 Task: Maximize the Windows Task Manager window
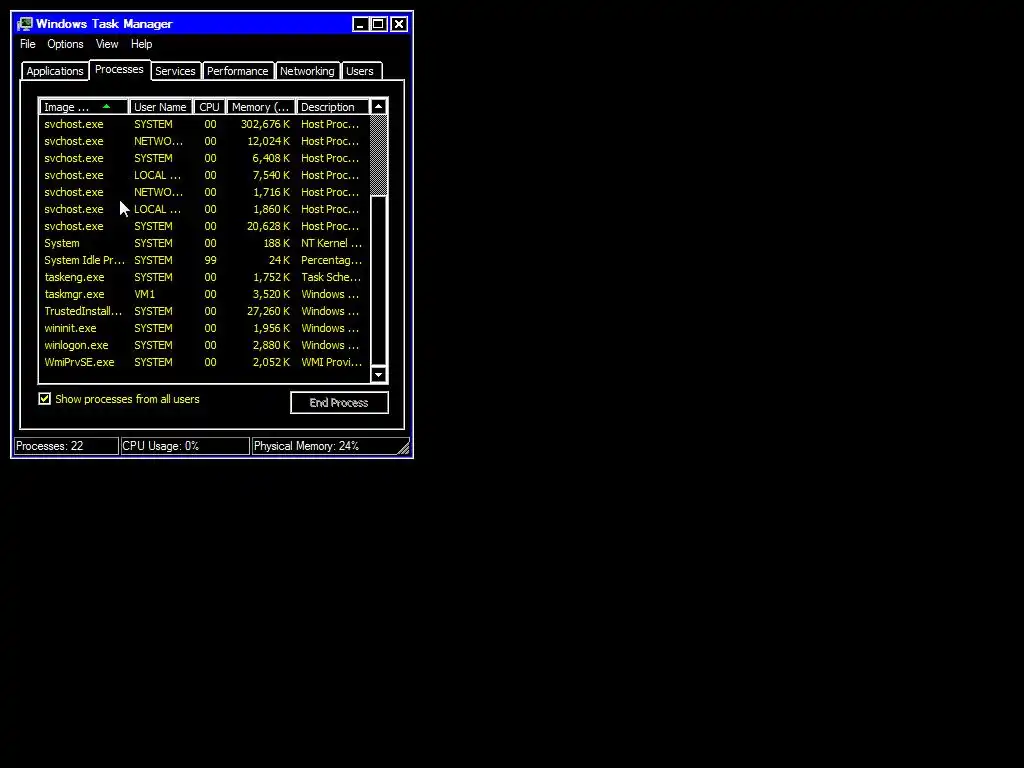point(379,24)
